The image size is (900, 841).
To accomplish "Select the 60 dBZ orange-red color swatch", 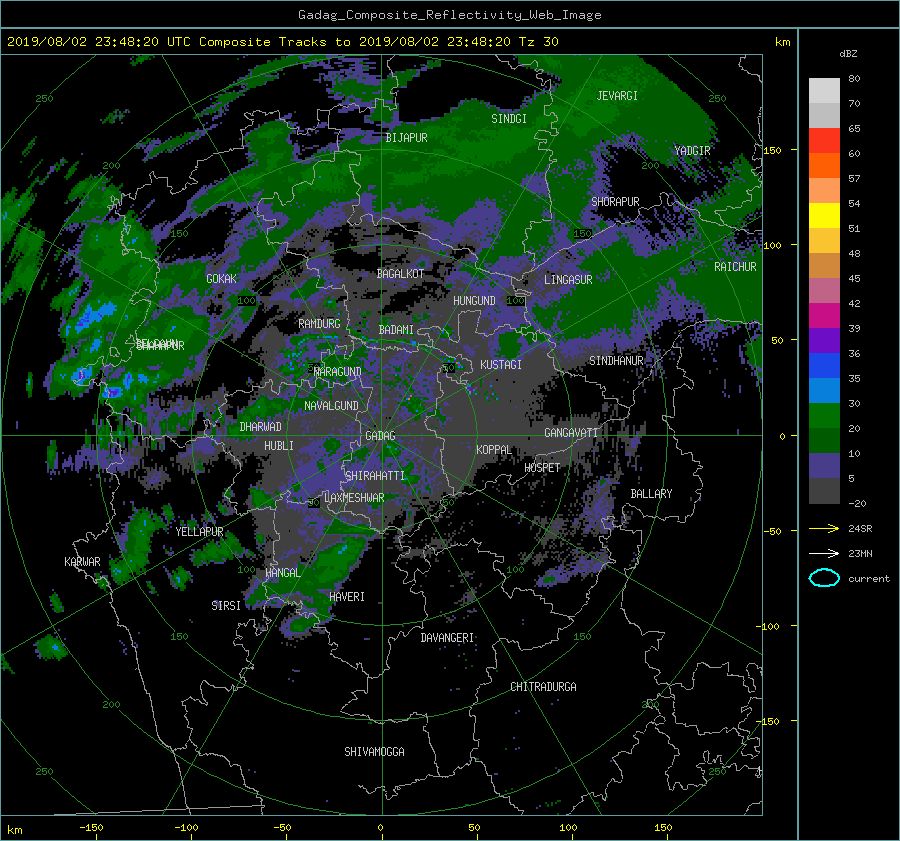I will click(x=824, y=165).
